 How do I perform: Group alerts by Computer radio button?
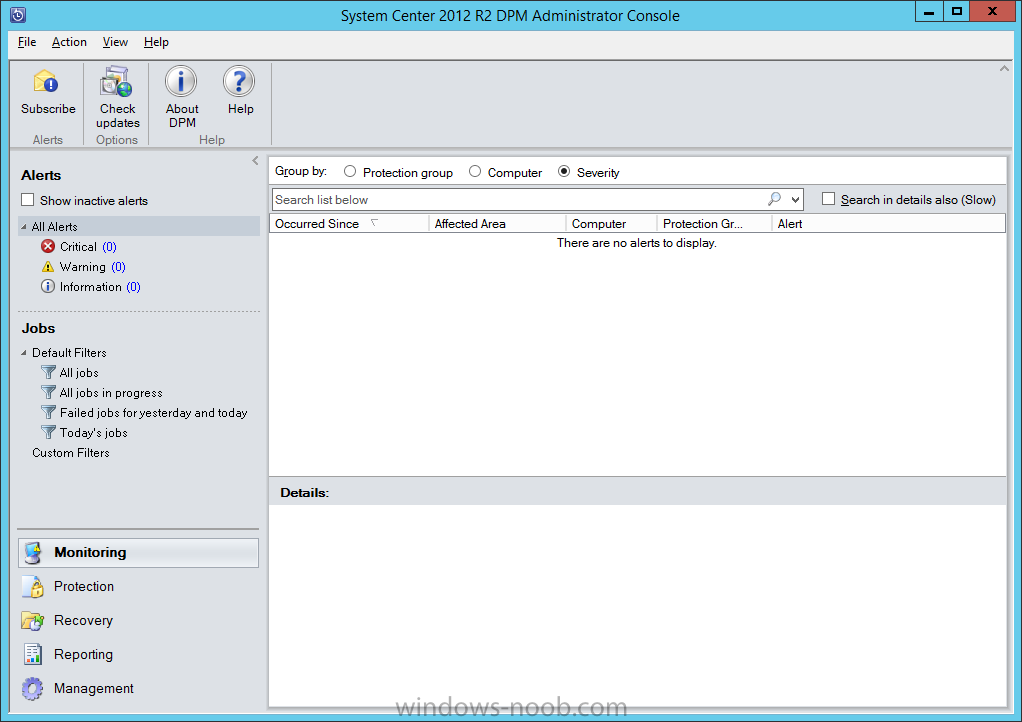tap(475, 171)
